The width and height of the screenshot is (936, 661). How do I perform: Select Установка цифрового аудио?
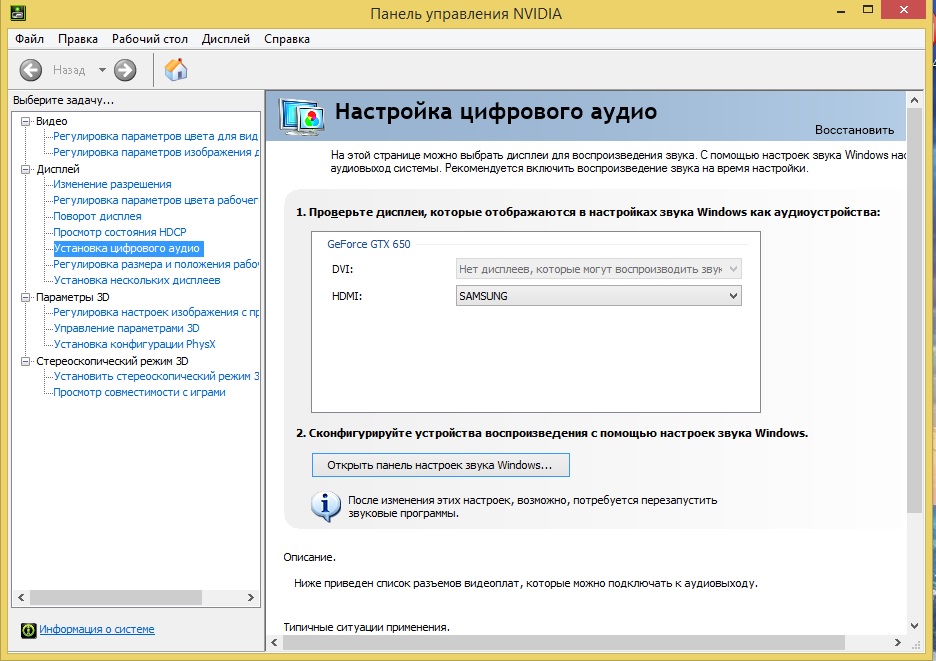128,248
